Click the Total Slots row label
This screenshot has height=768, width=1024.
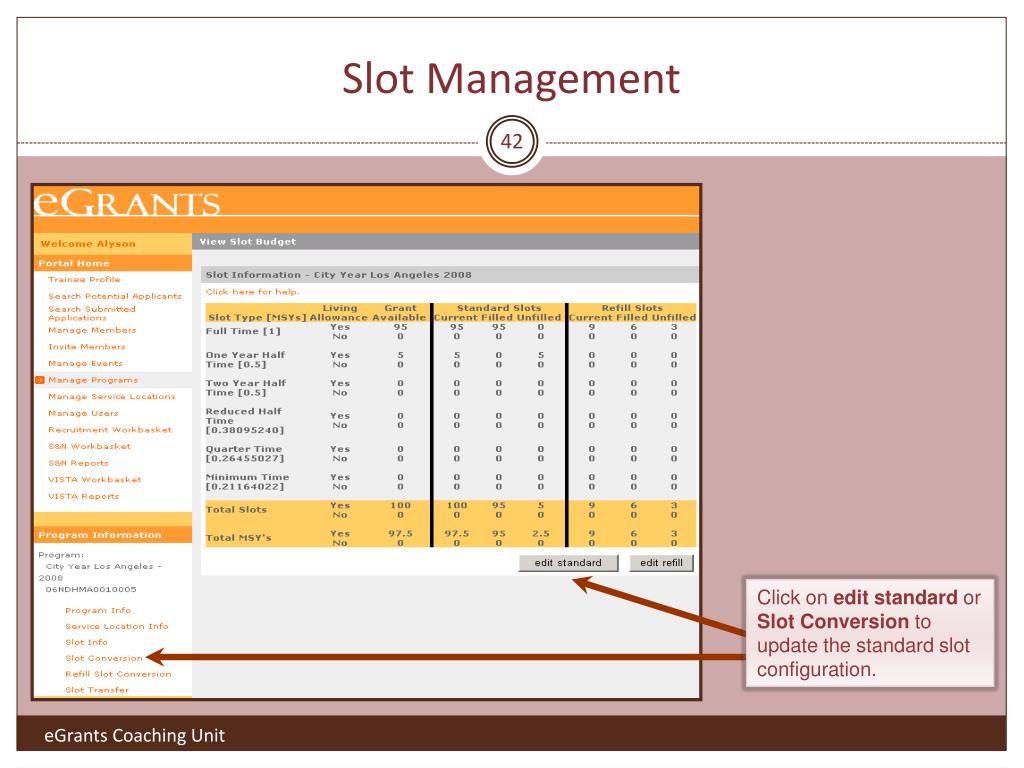tap(236, 509)
